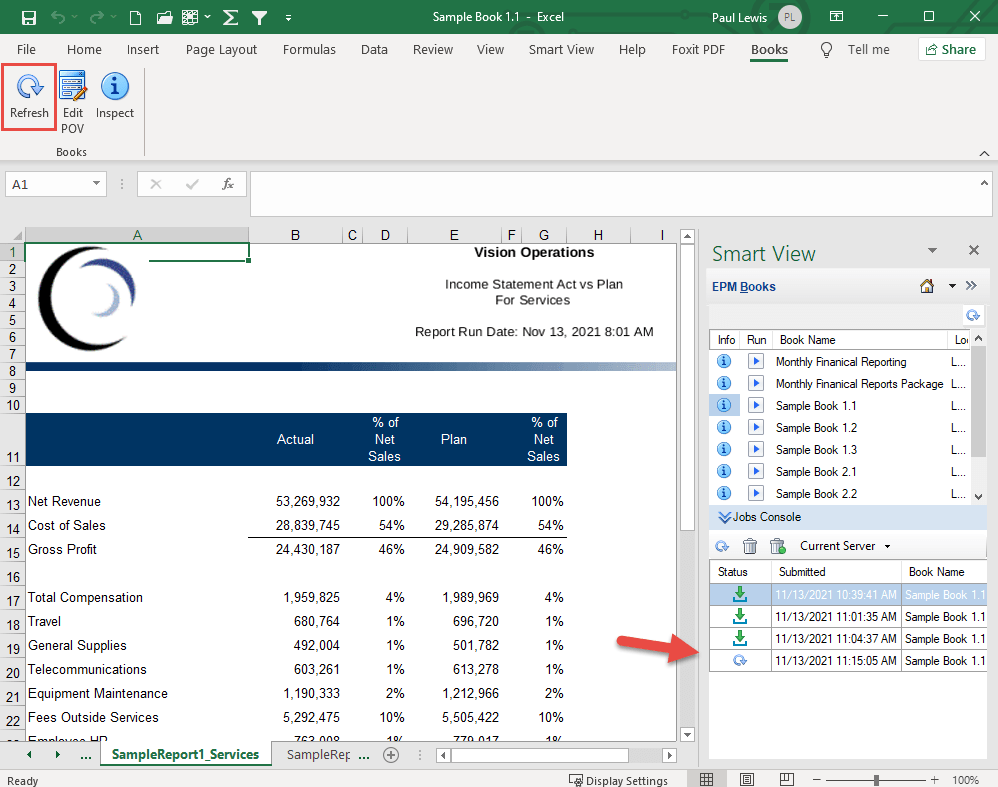
Task: Refresh the Jobs Console list
Action: click(x=722, y=546)
